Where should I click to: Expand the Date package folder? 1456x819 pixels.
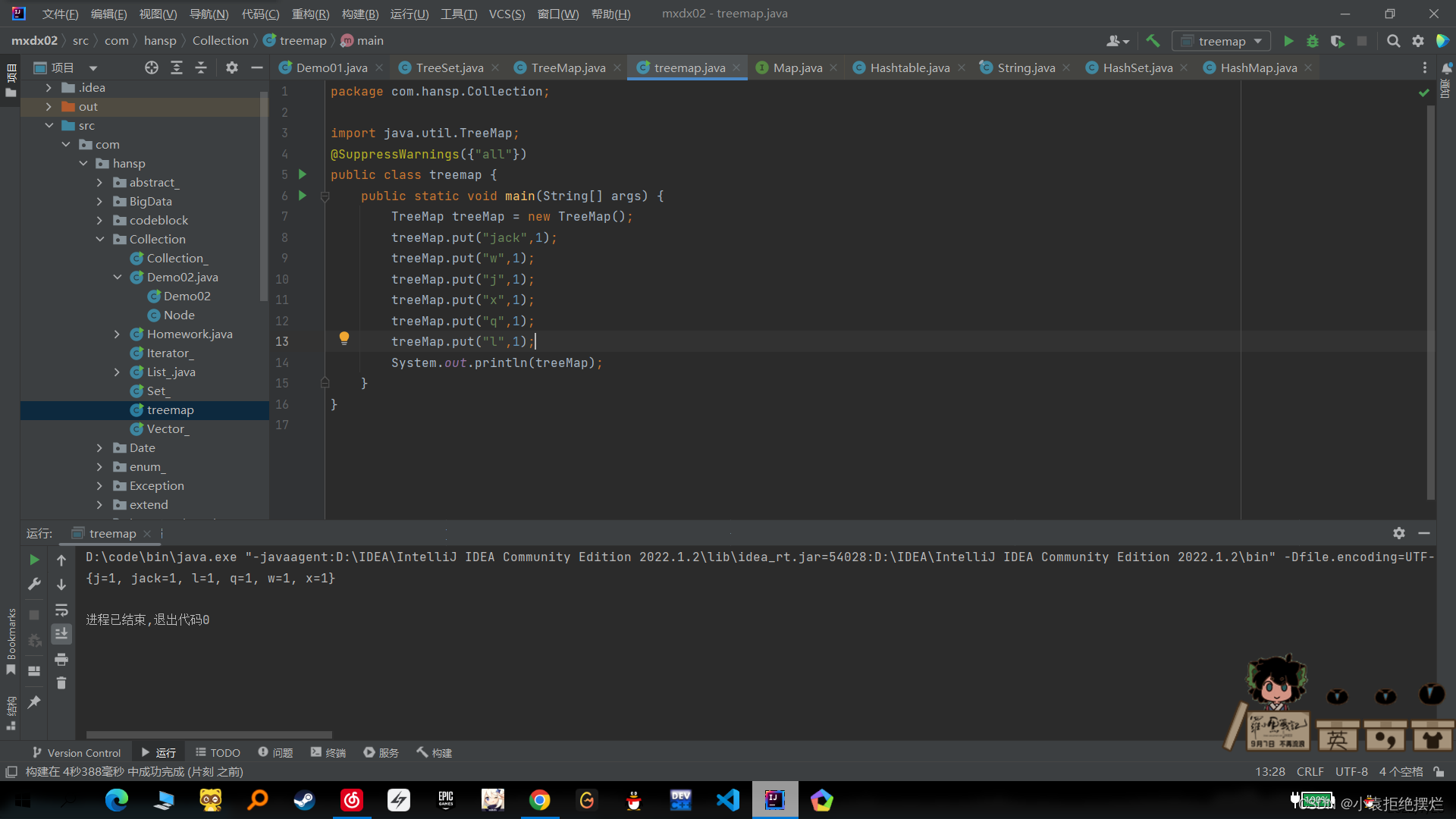click(x=99, y=448)
